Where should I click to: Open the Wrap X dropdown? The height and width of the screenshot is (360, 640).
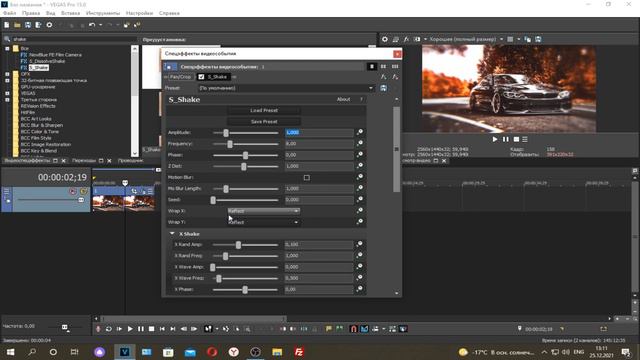263,211
